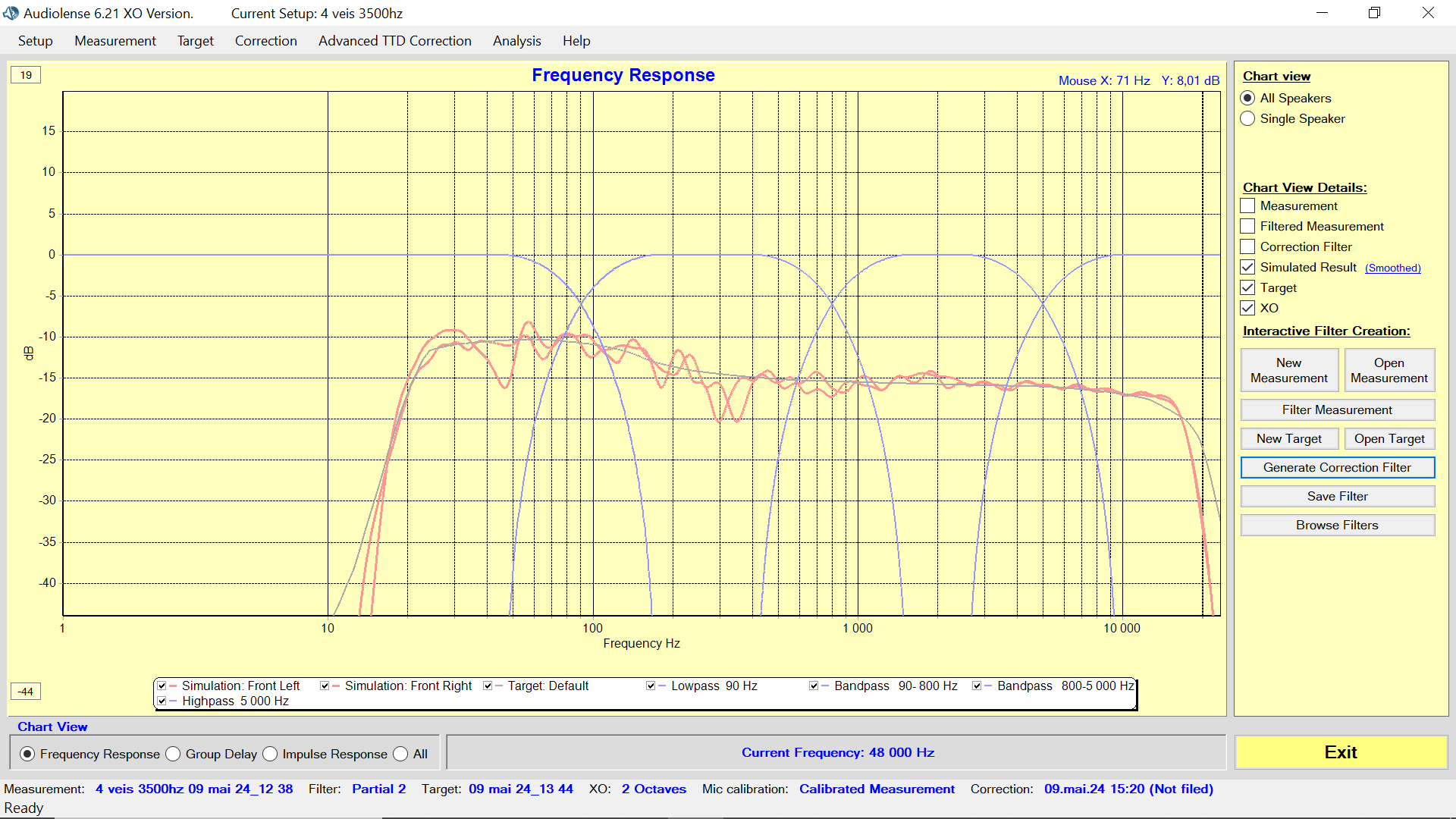Click the lower dB limit field showing -44
This screenshot has width=1456, height=819.
[26, 692]
